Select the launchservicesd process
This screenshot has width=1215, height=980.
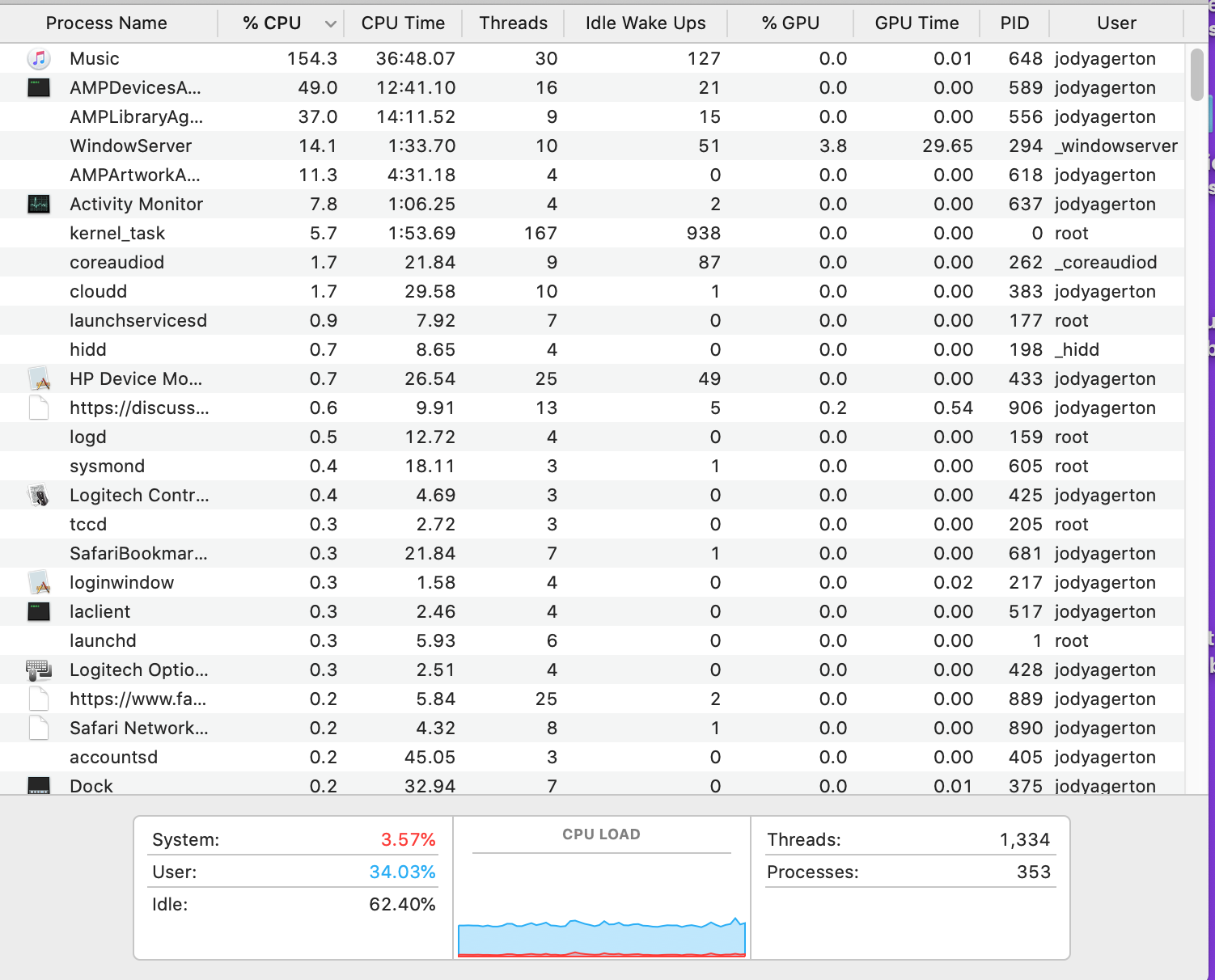[x=138, y=320]
